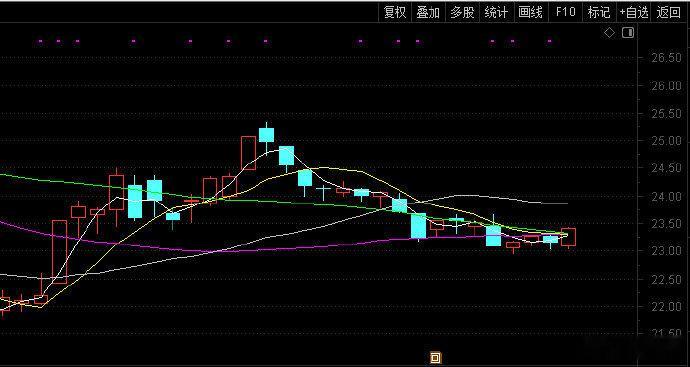Select the 标记 mark button

tap(599, 12)
